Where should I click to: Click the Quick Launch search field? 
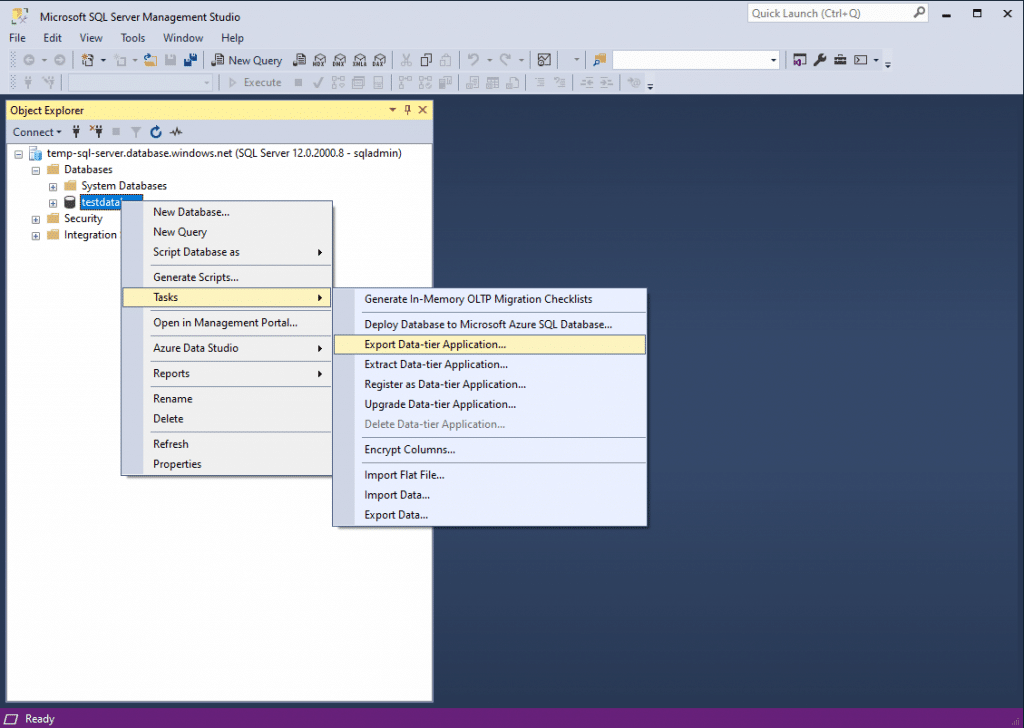(837, 13)
